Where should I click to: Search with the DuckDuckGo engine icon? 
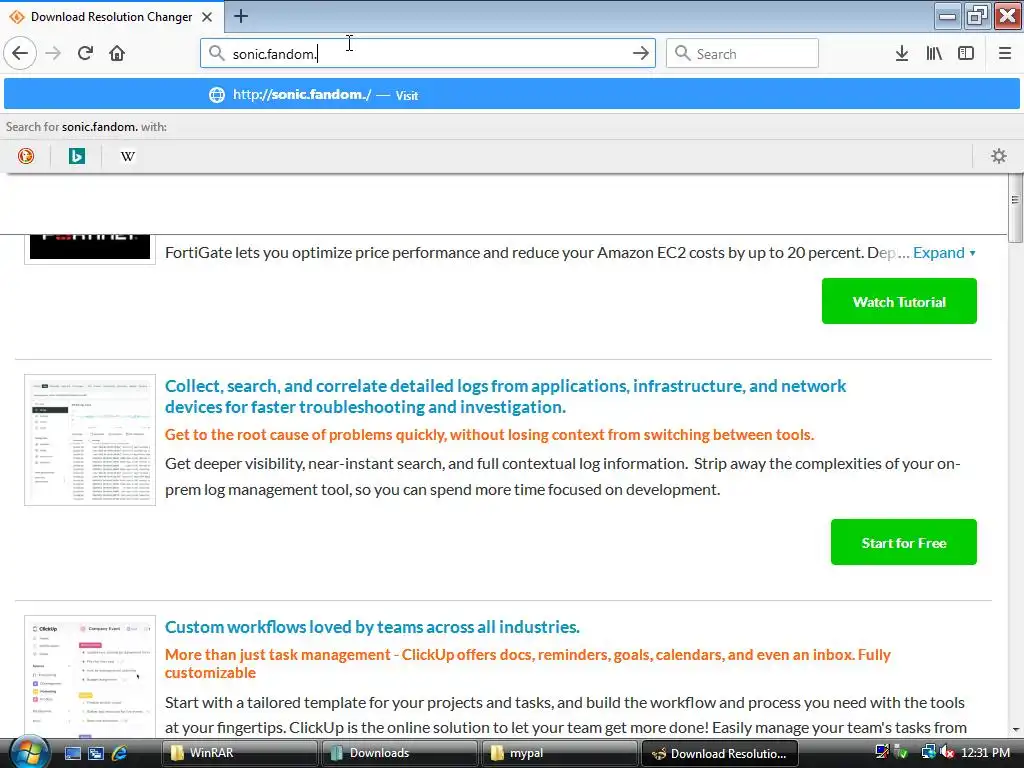[x=26, y=156]
